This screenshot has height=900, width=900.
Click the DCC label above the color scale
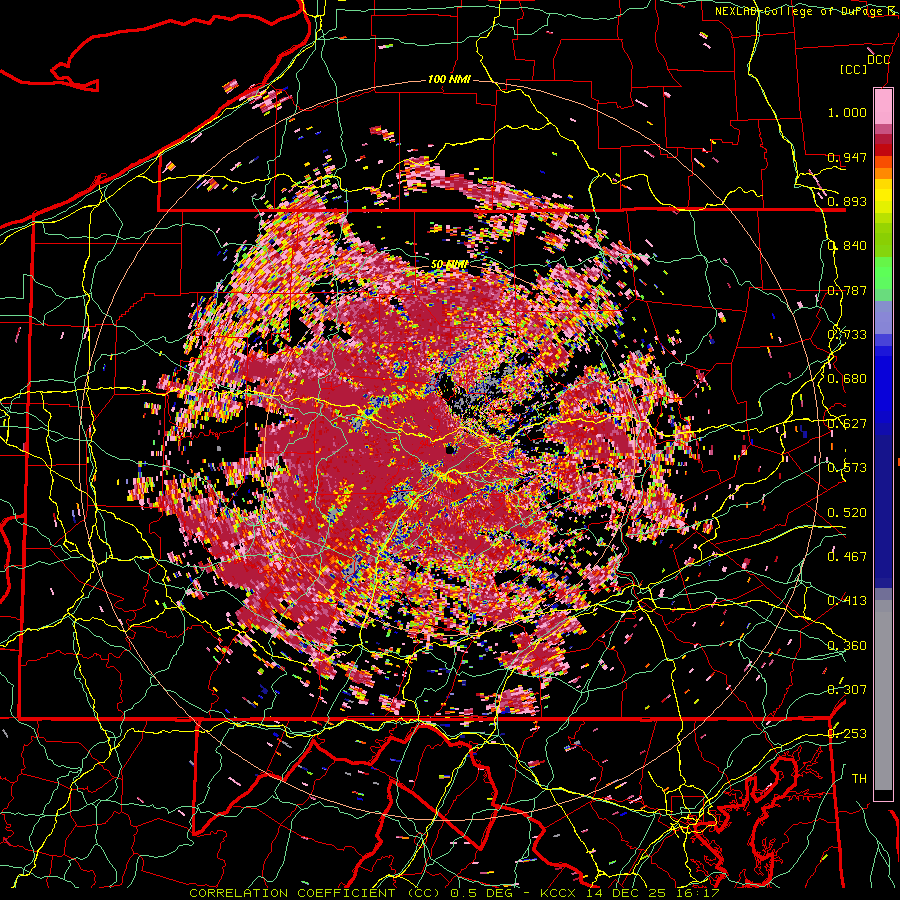pos(879,60)
